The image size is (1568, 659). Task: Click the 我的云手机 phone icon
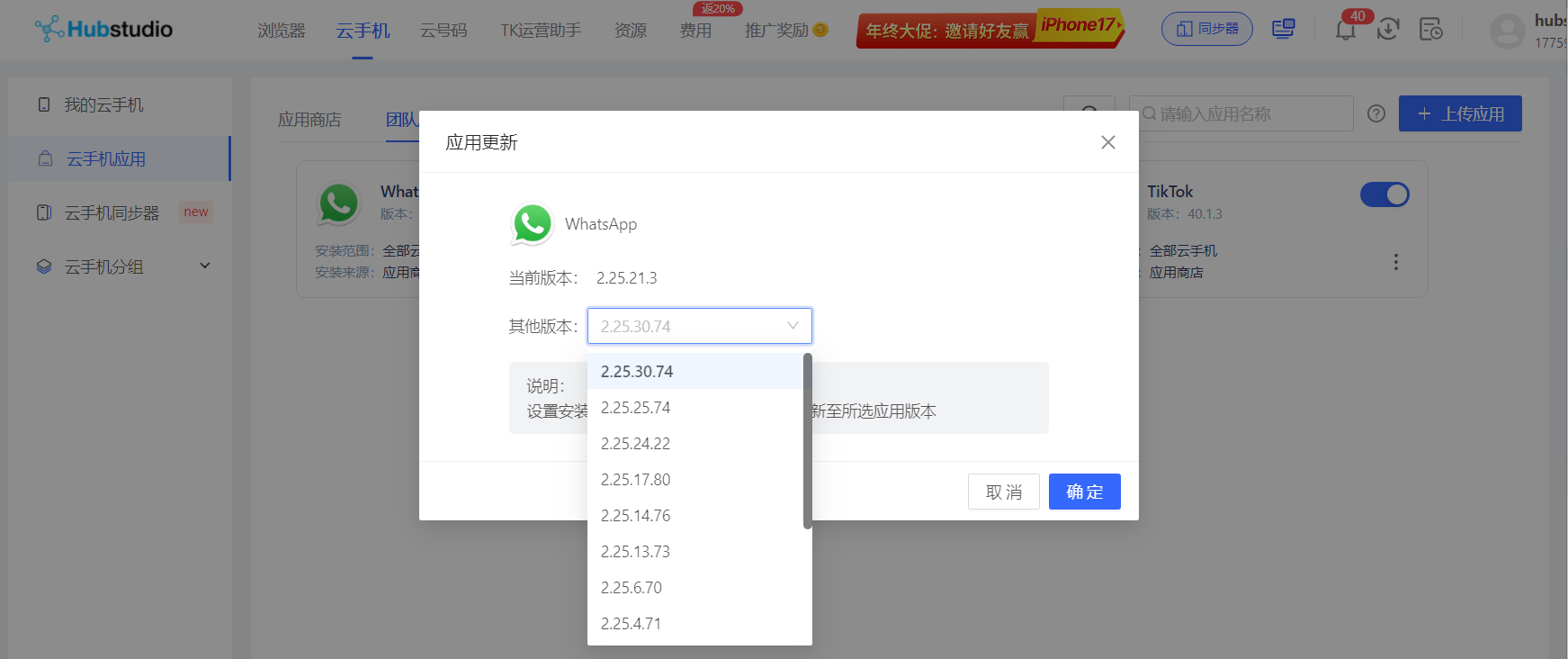[44, 104]
